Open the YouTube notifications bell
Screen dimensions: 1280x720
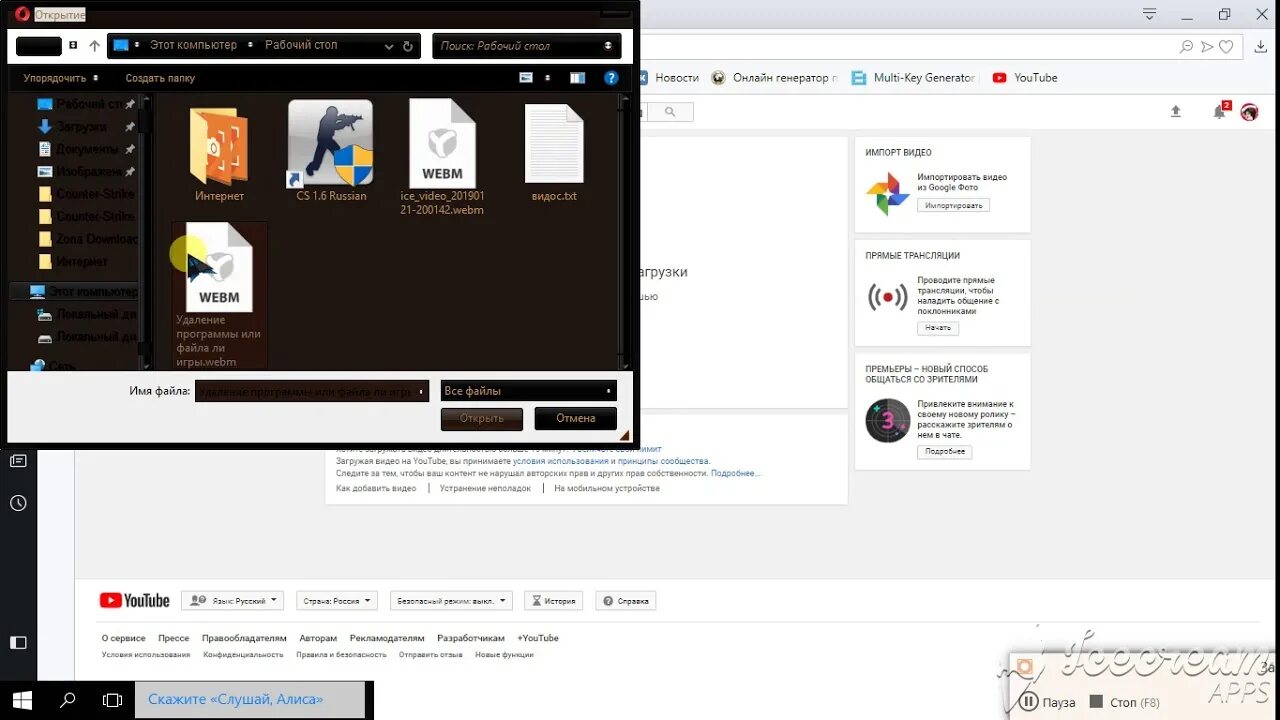(x=1220, y=111)
